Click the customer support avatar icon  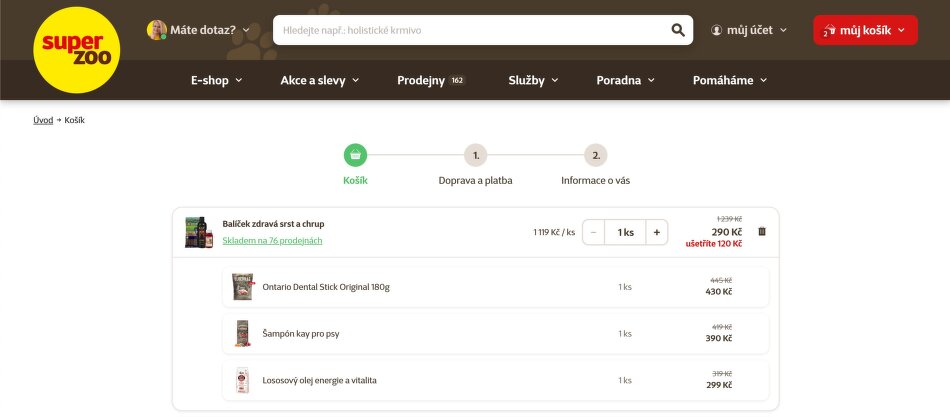[x=156, y=30]
